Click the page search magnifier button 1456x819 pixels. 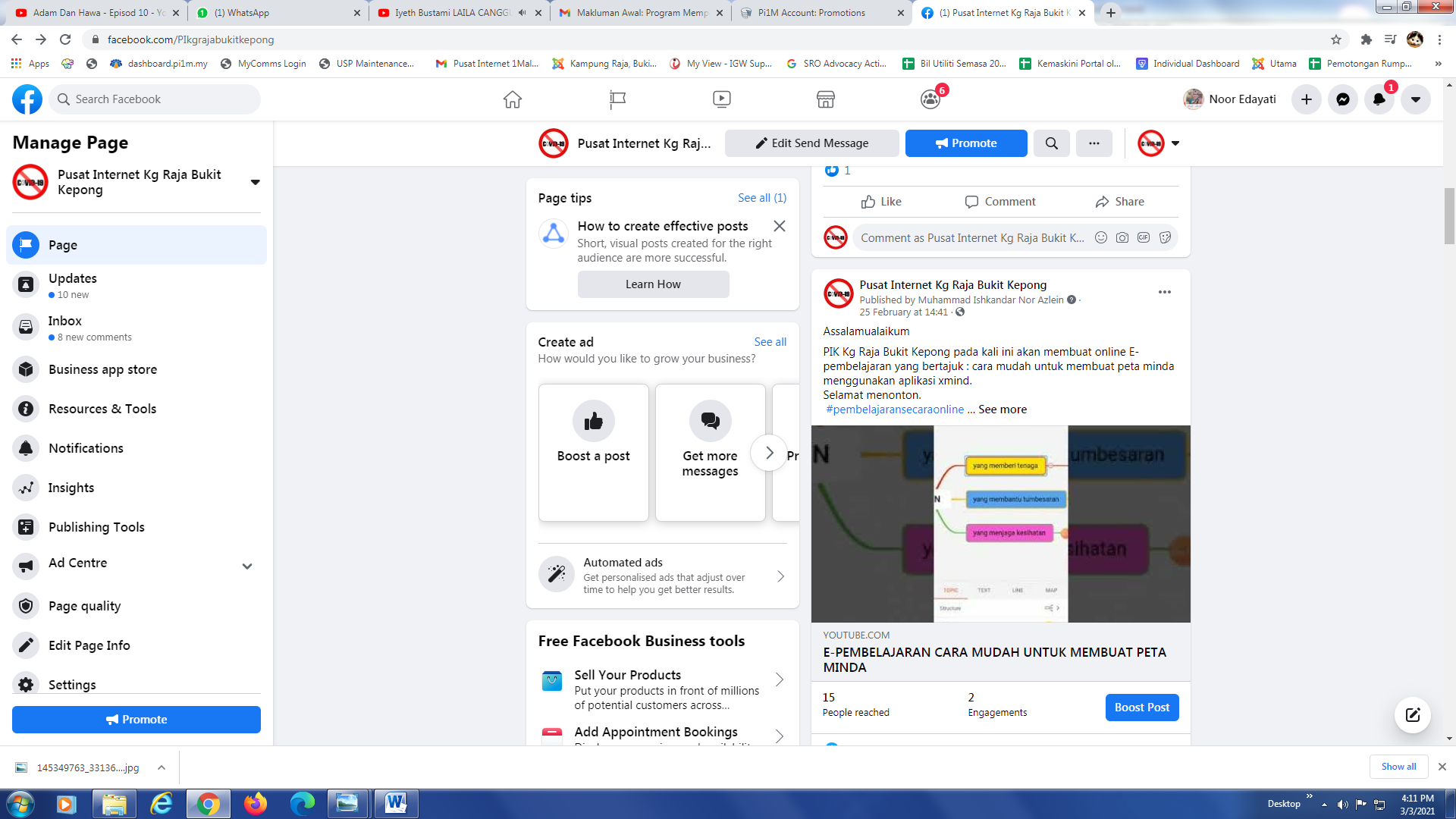point(1051,143)
